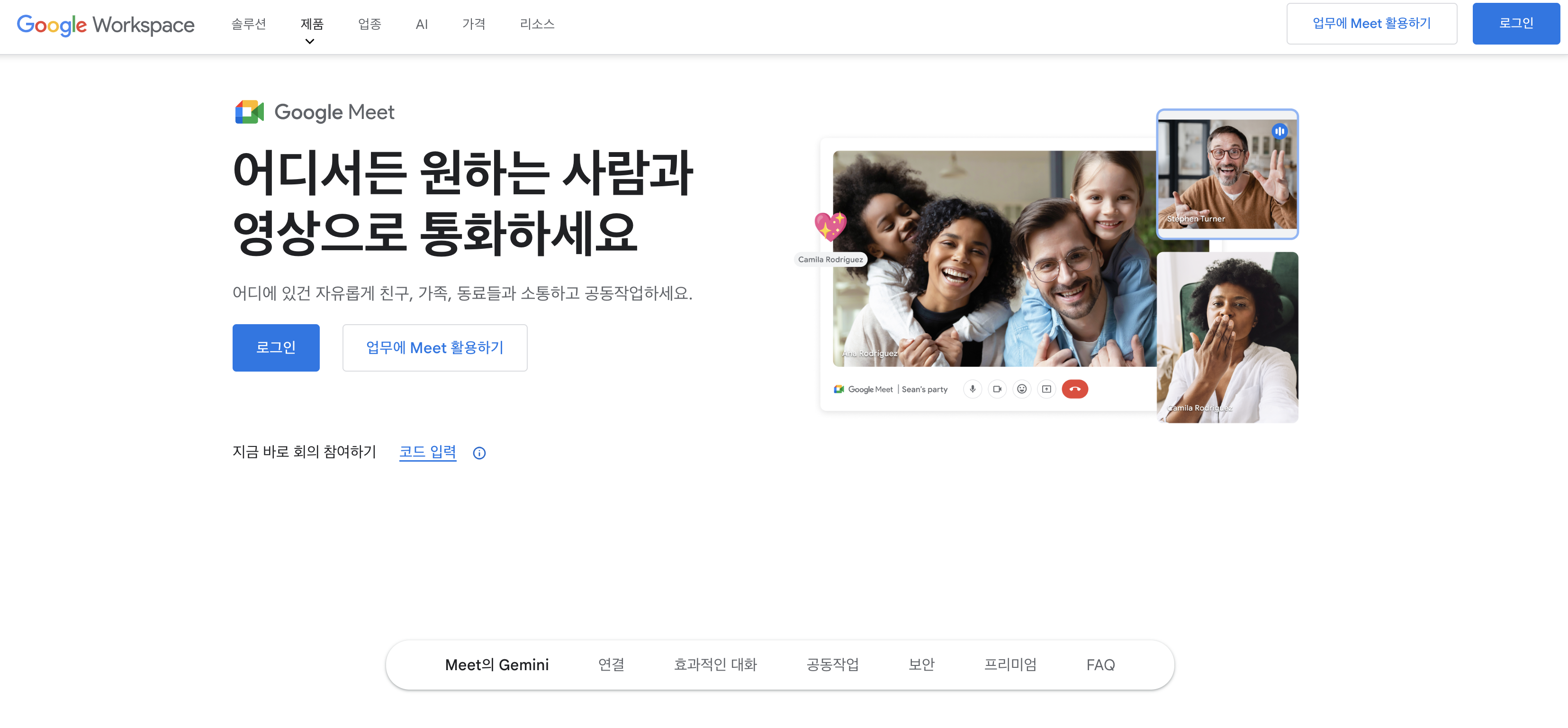Image resolution: width=1568 pixels, height=728 pixels.
Task: Click the Ana Rodriguez family video tile
Action: [x=994, y=258]
